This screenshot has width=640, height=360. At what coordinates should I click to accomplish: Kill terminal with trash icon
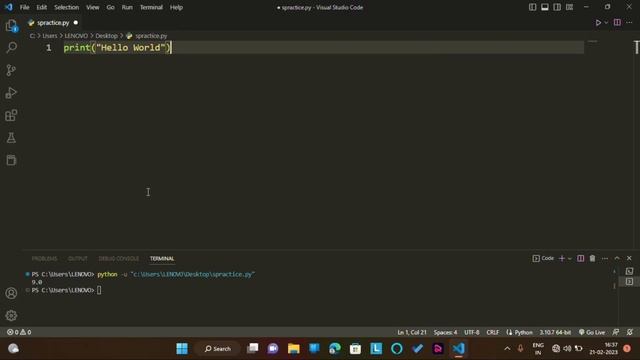(592, 258)
